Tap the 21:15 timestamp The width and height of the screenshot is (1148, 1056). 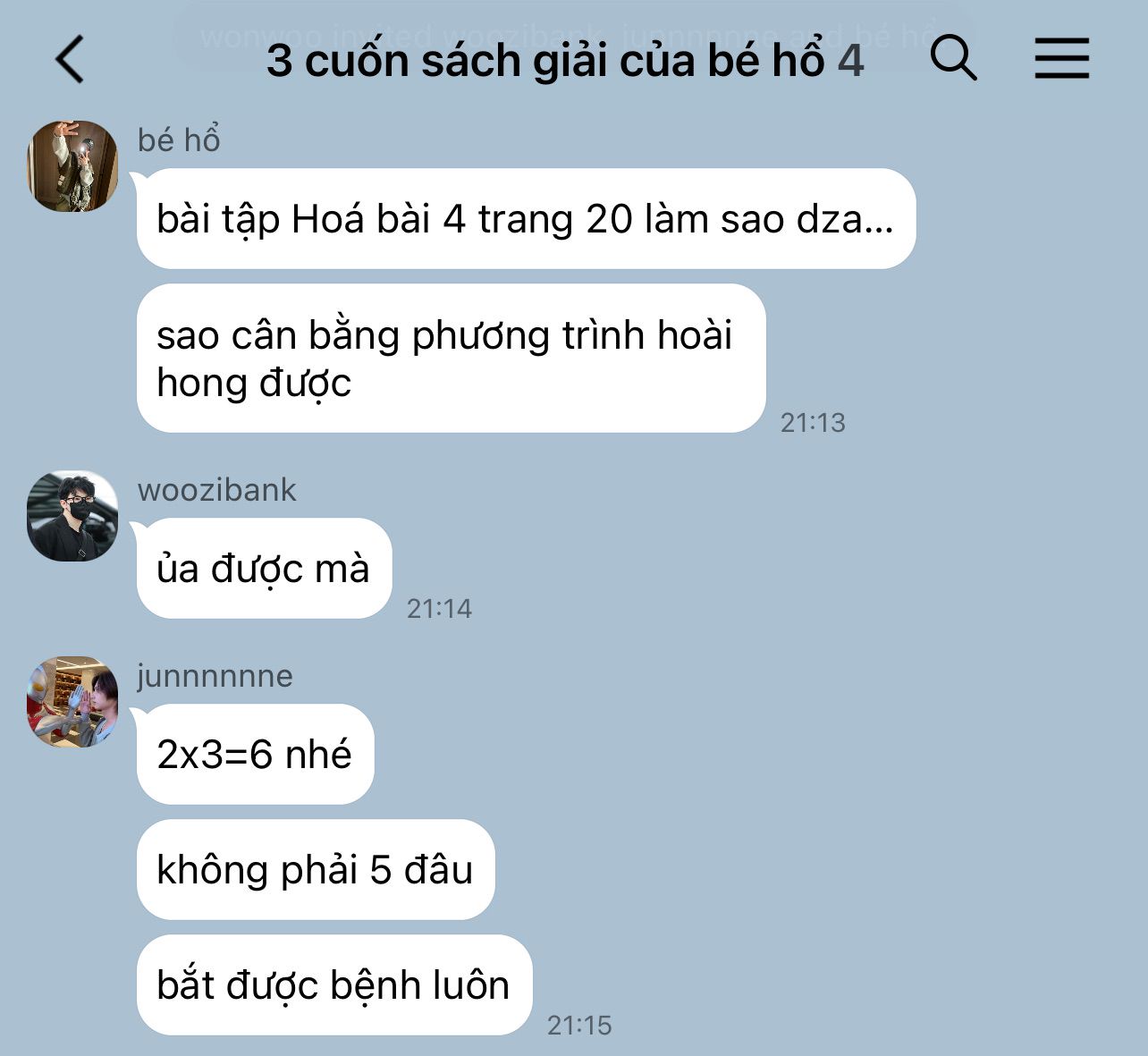click(579, 1025)
